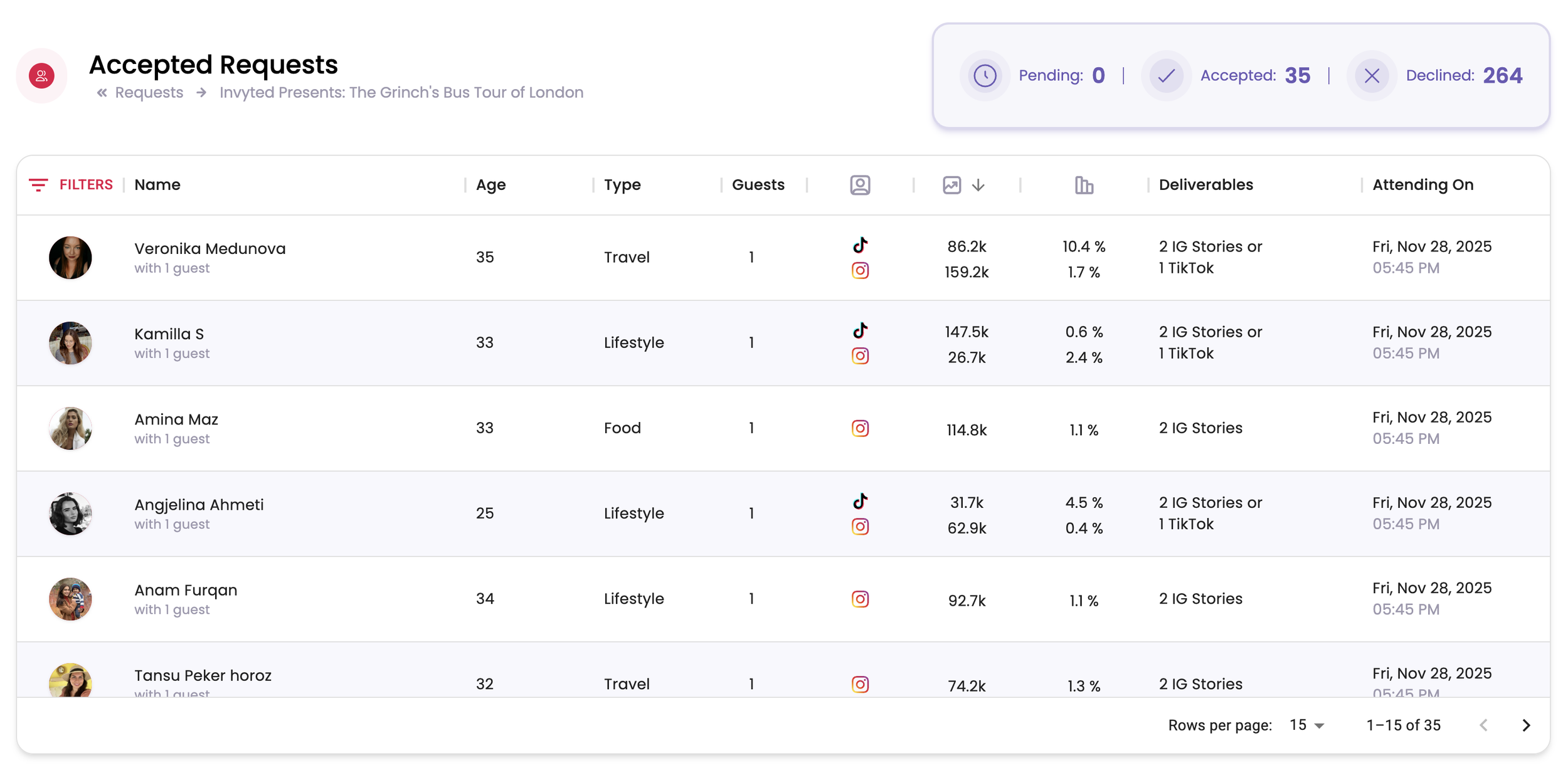Go to next page of results

tap(1526, 725)
